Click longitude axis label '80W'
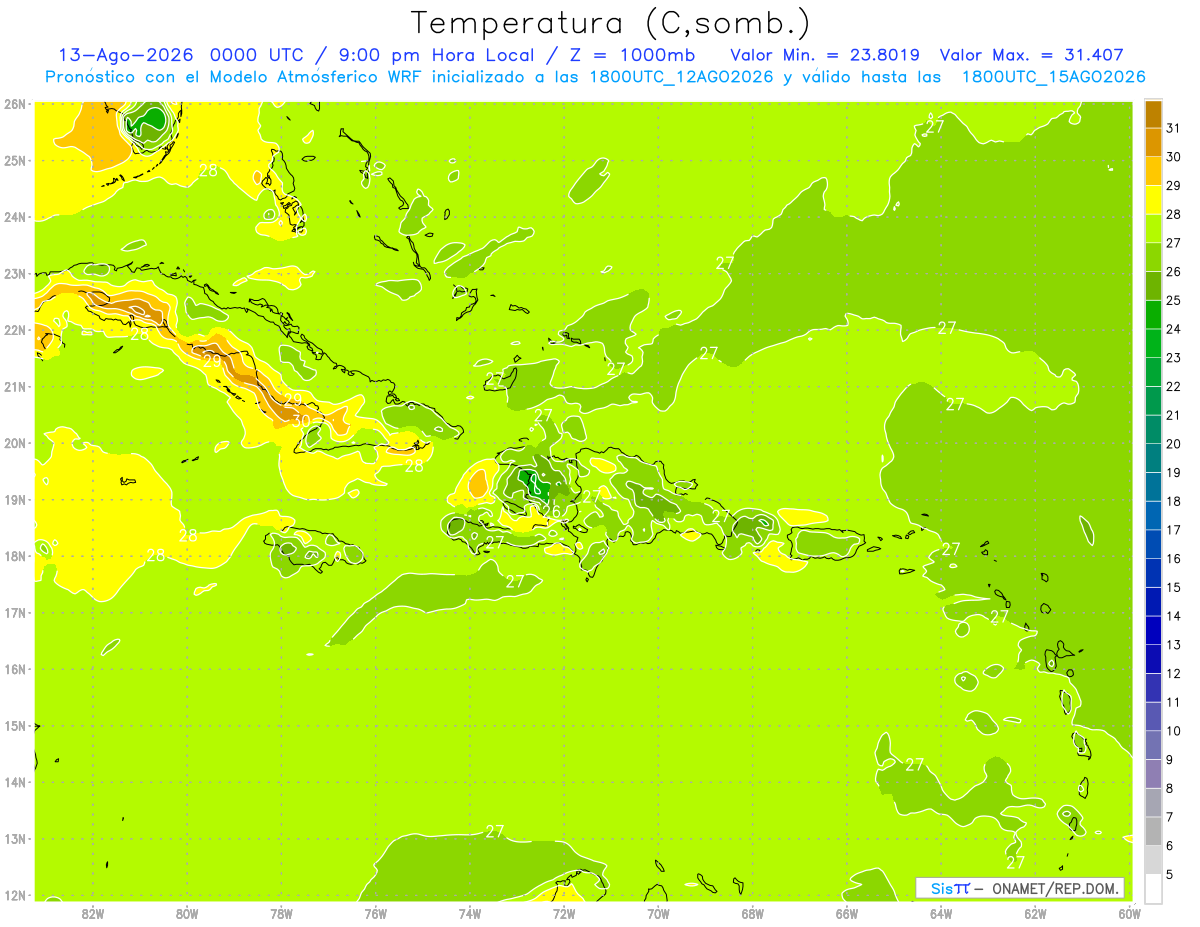Image resolution: width=1200 pixels, height=927 pixels. tap(187, 913)
